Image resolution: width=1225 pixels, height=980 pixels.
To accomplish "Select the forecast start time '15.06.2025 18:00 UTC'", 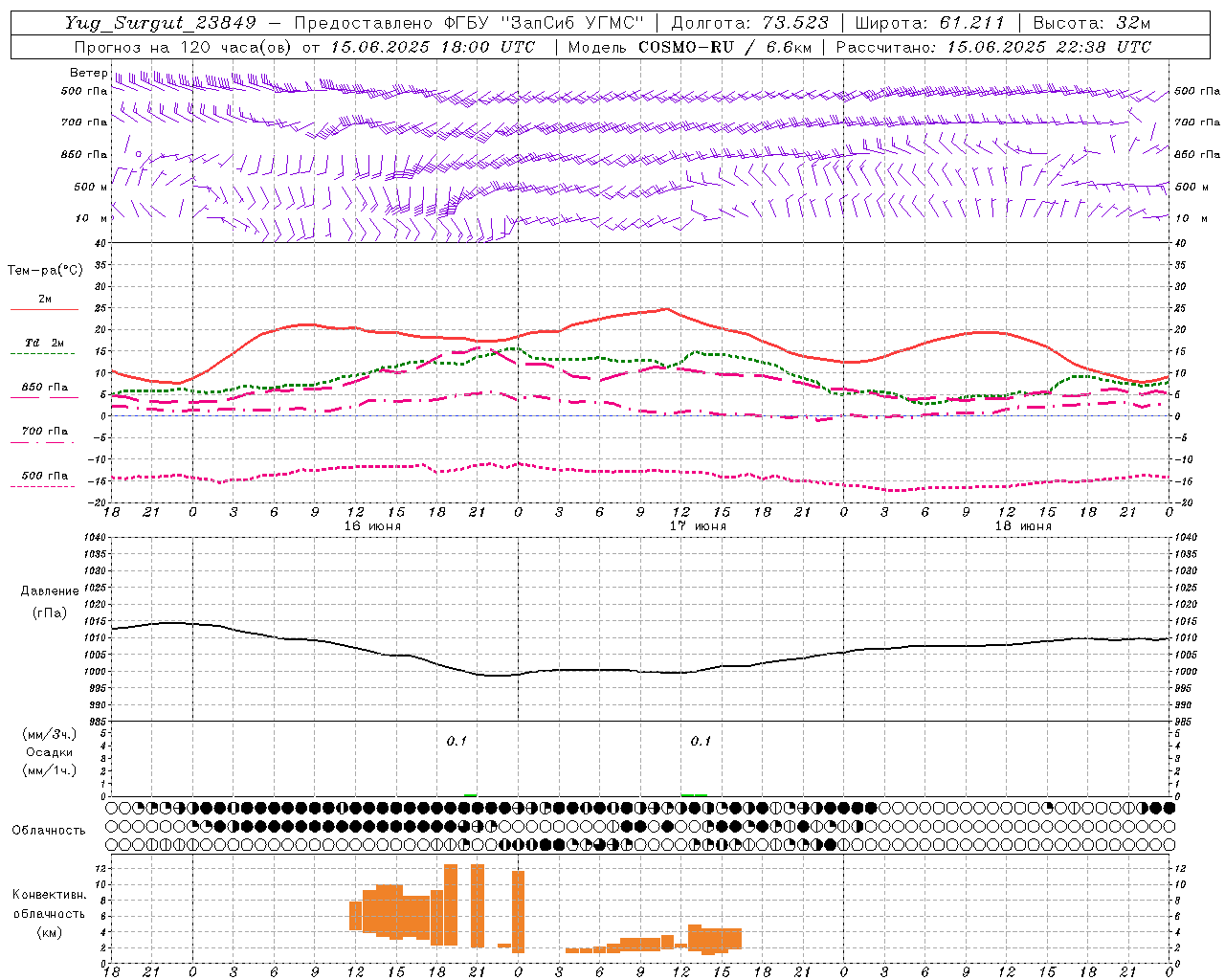I will (x=433, y=47).
